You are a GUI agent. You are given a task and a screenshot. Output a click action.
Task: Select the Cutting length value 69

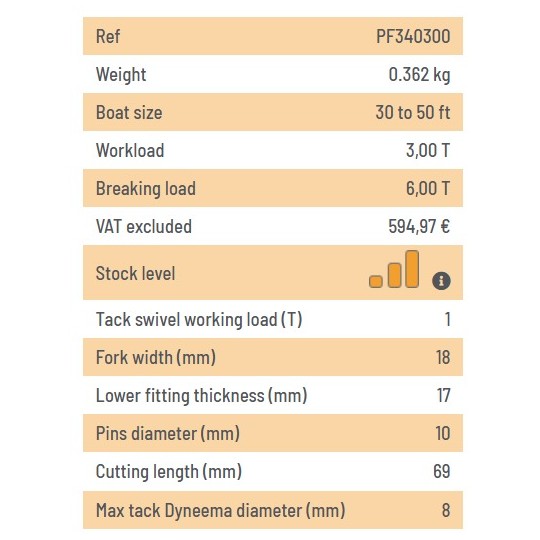pos(442,471)
